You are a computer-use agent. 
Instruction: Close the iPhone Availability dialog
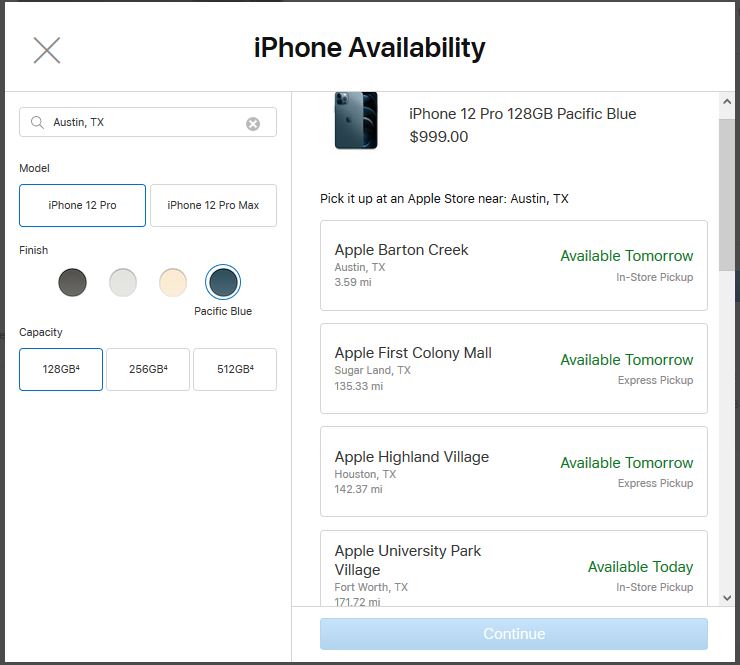pyautogui.click(x=47, y=50)
